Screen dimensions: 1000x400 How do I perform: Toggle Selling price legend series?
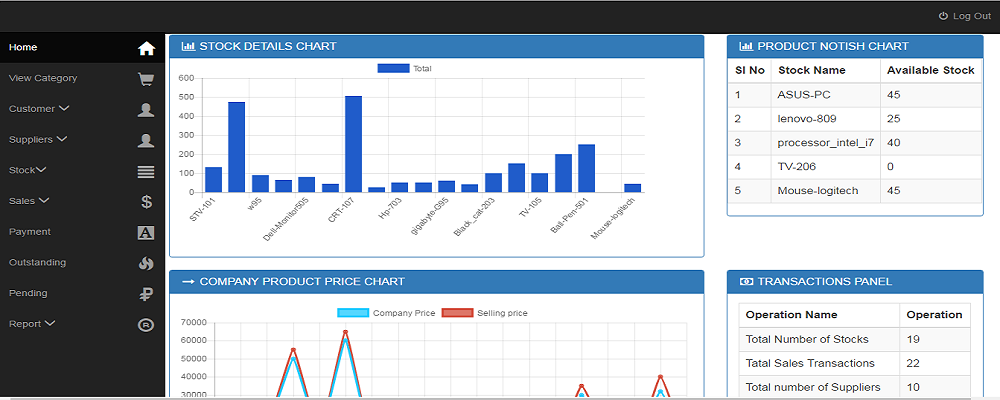(484, 313)
